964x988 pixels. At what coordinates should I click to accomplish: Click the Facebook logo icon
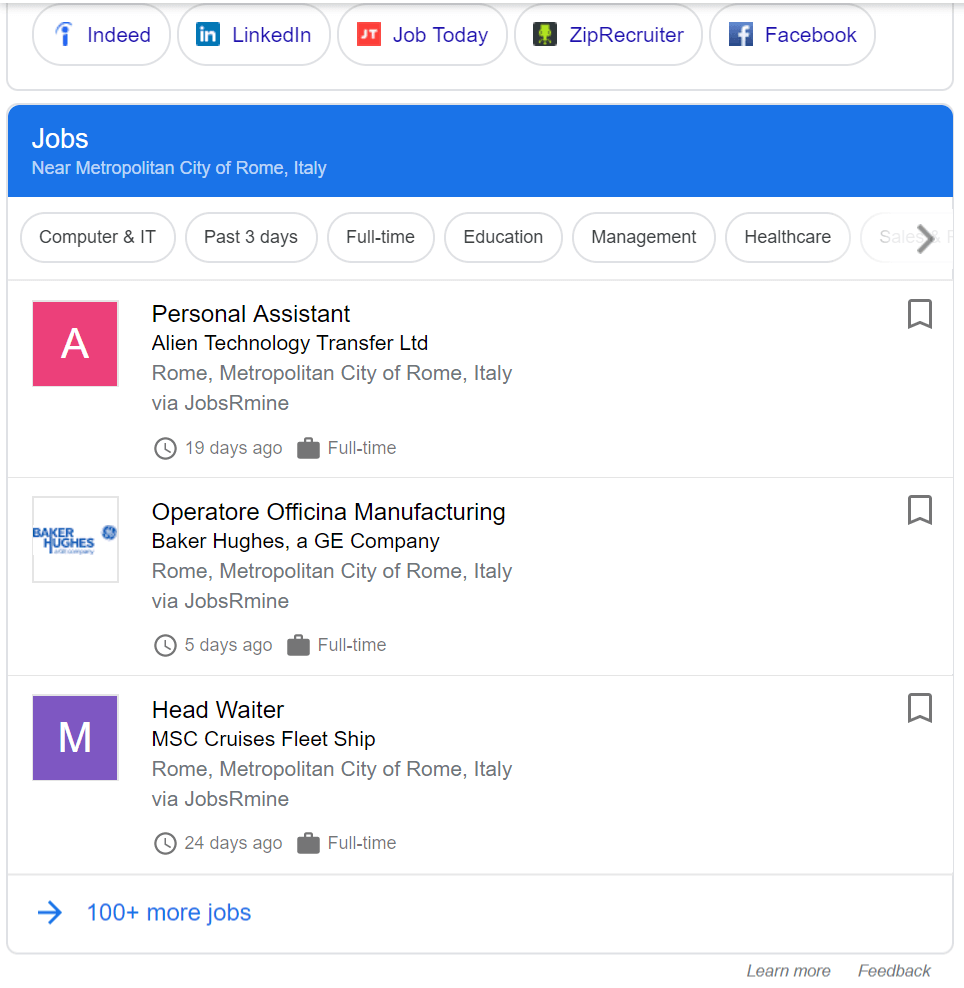[x=741, y=34]
